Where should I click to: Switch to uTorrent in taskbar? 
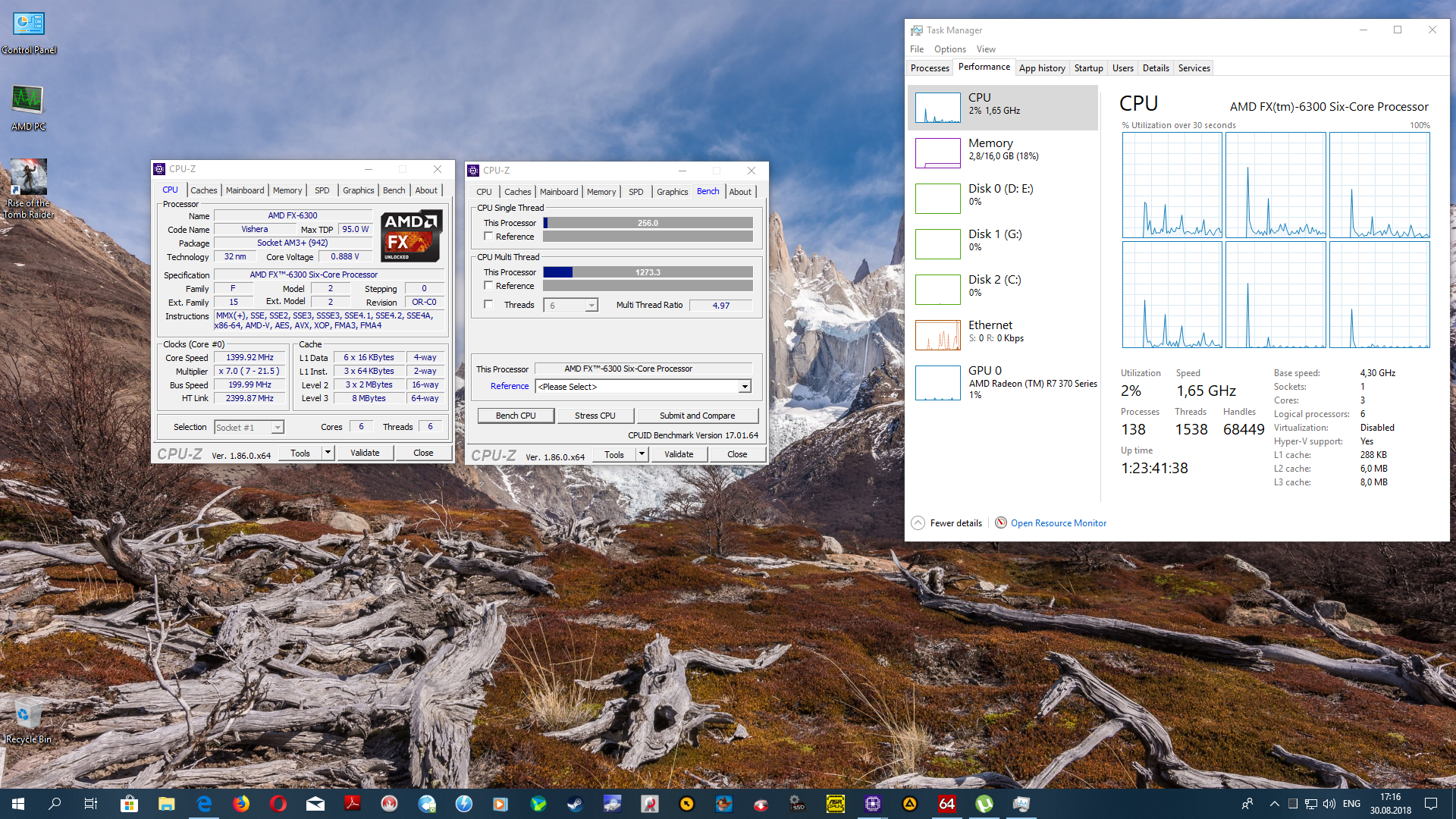coord(984,804)
